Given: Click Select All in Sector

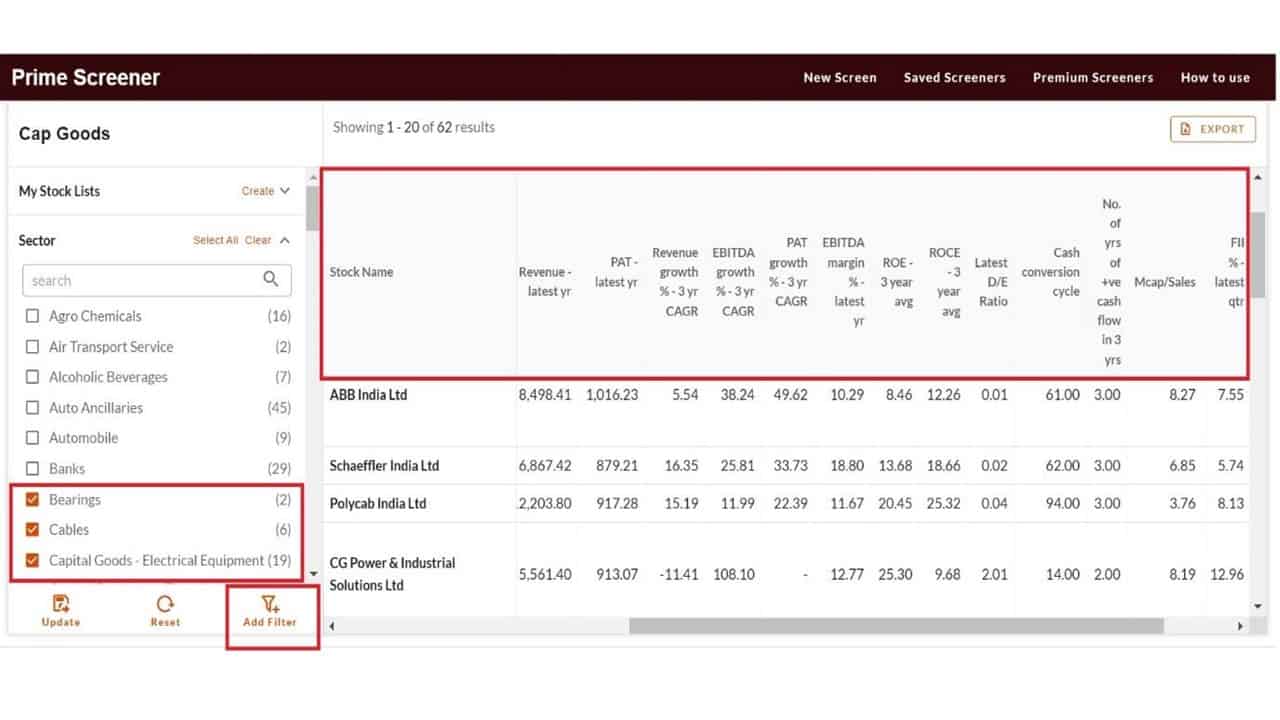Looking at the screenshot, I should (x=216, y=240).
